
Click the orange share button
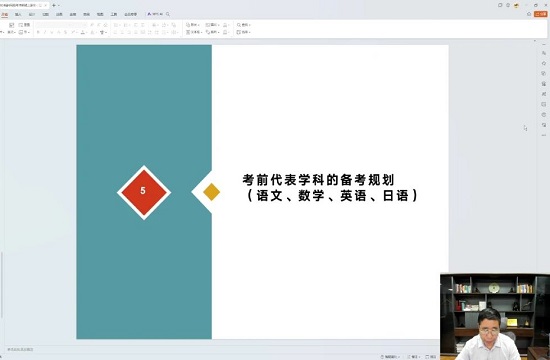[541, 14]
